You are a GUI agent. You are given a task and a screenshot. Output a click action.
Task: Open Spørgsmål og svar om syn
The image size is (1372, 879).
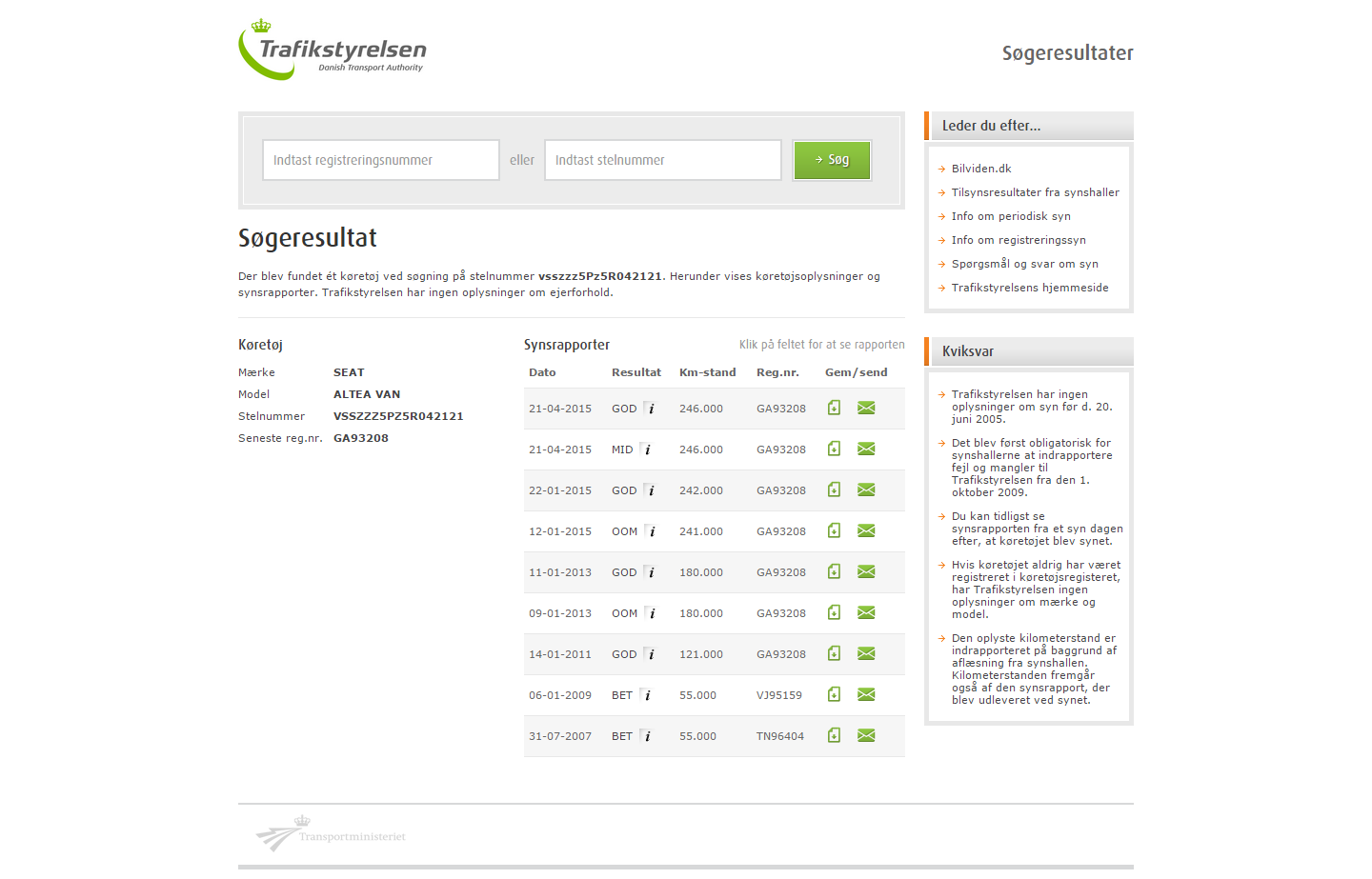(x=1024, y=264)
